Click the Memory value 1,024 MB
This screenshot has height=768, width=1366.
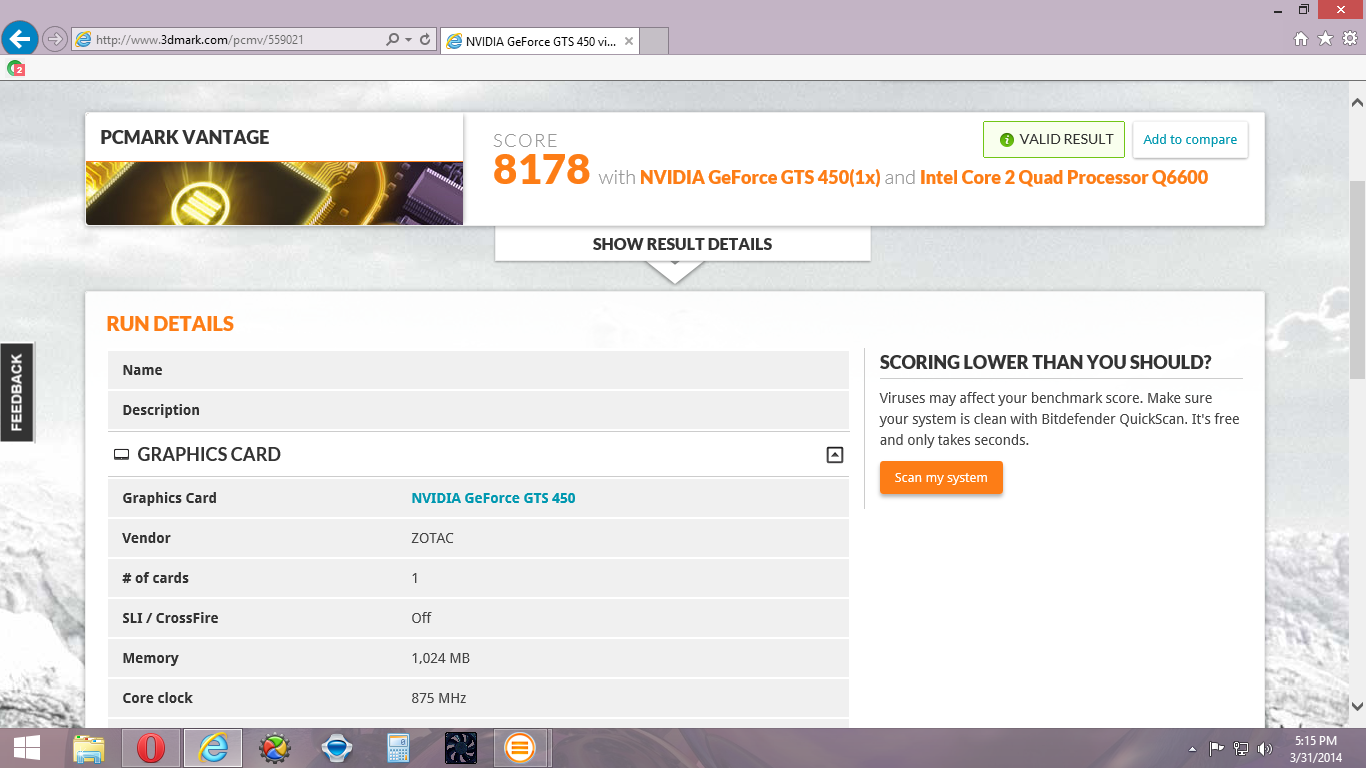(x=440, y=658)
